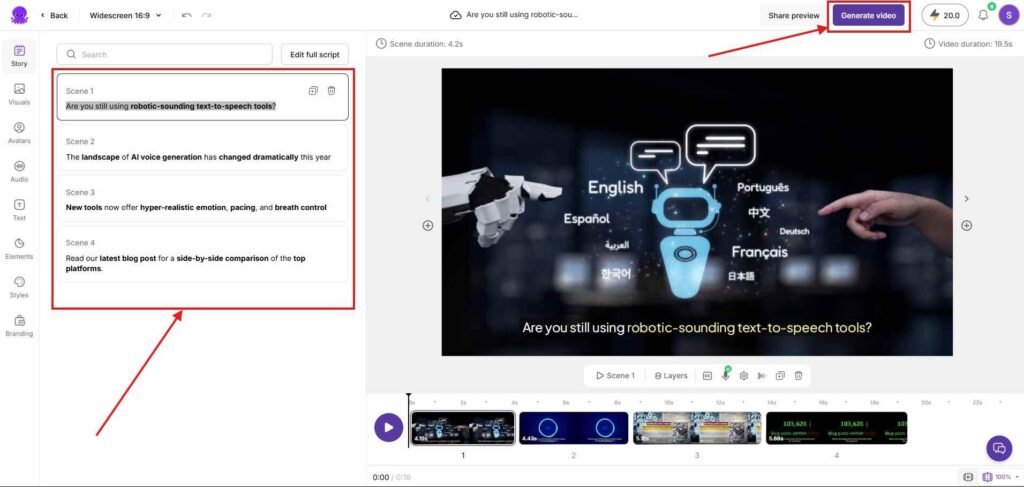Click the subtitle text on video preview
The height and width of the screenshot is (487, 1024).
coord(697,328)
